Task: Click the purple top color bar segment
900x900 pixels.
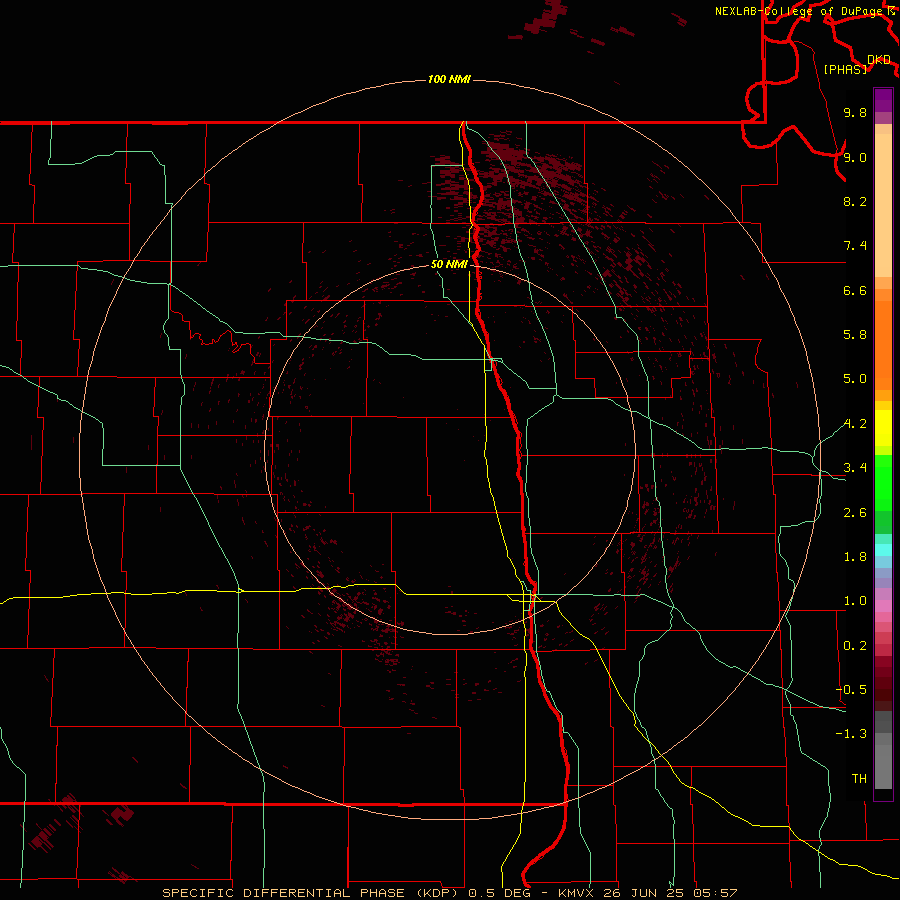Action: 883,100
